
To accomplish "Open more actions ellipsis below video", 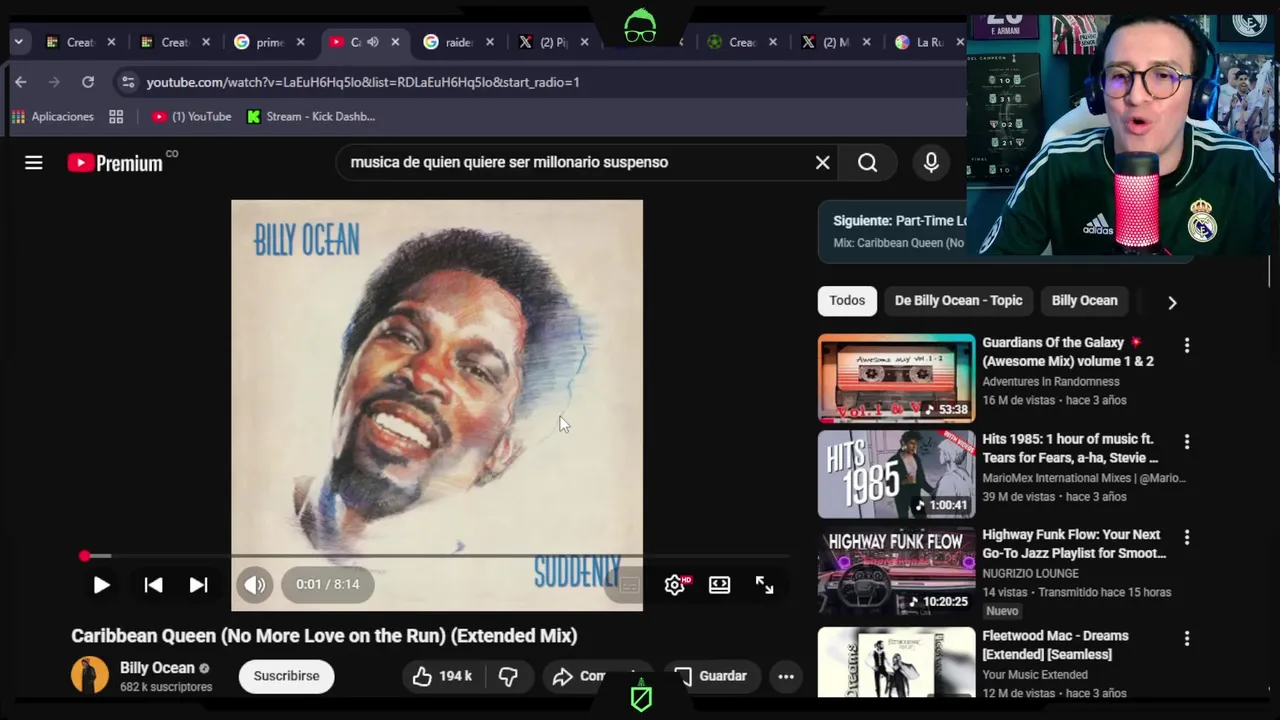I will pos(786,677).
